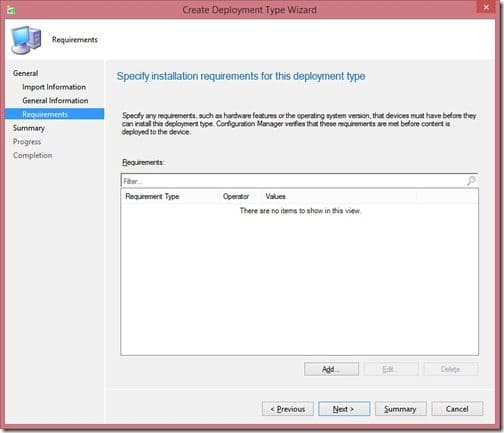Select the Progress step in sidebar
This screenshot has height=433, width=504.
pos(27,142)
